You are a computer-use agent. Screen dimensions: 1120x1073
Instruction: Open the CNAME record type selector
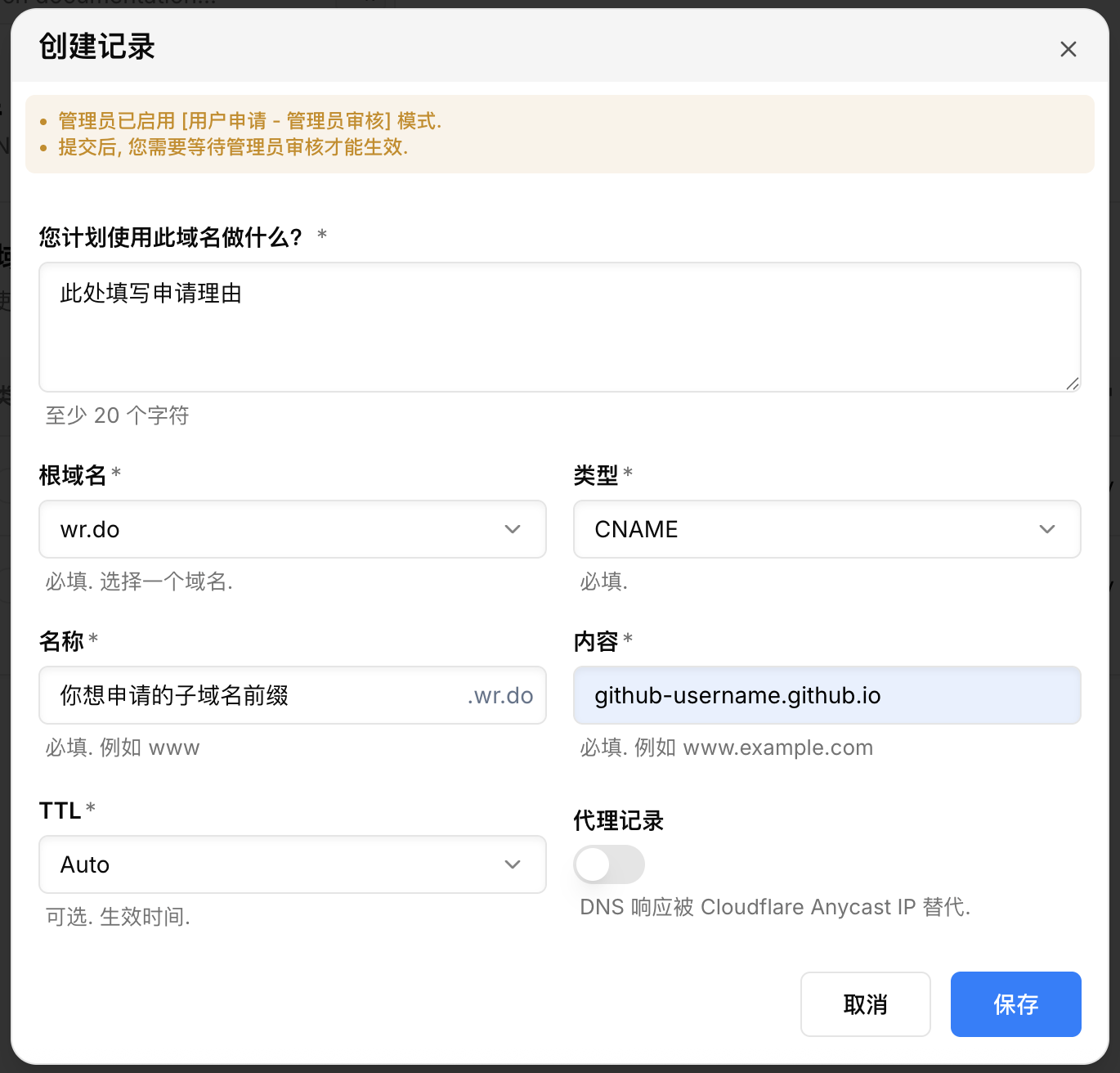pos(809,529)
